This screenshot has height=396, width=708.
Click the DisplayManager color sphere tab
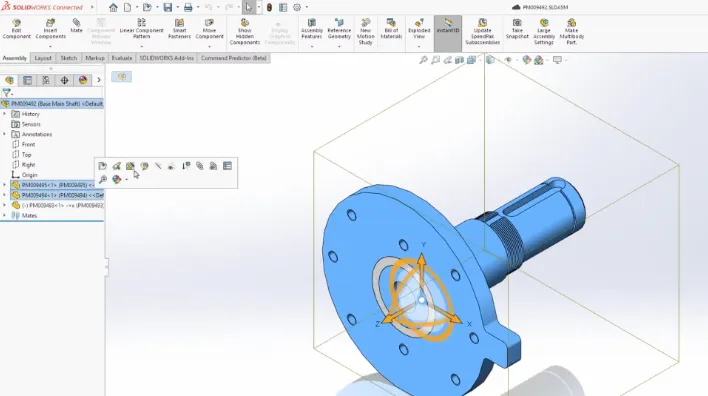[x=83, y=80]
